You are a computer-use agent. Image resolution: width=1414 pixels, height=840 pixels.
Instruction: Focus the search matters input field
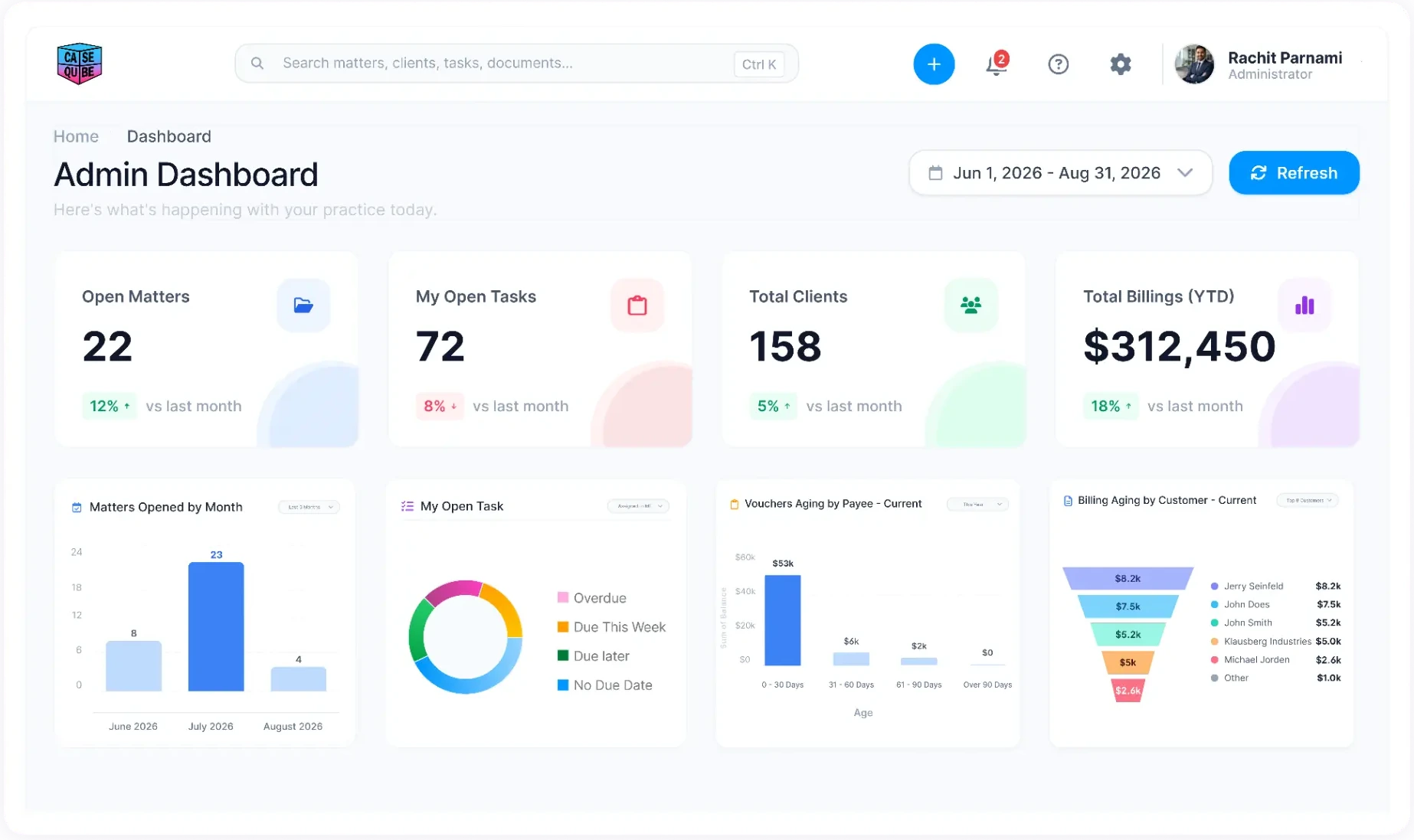pos(517,64)
